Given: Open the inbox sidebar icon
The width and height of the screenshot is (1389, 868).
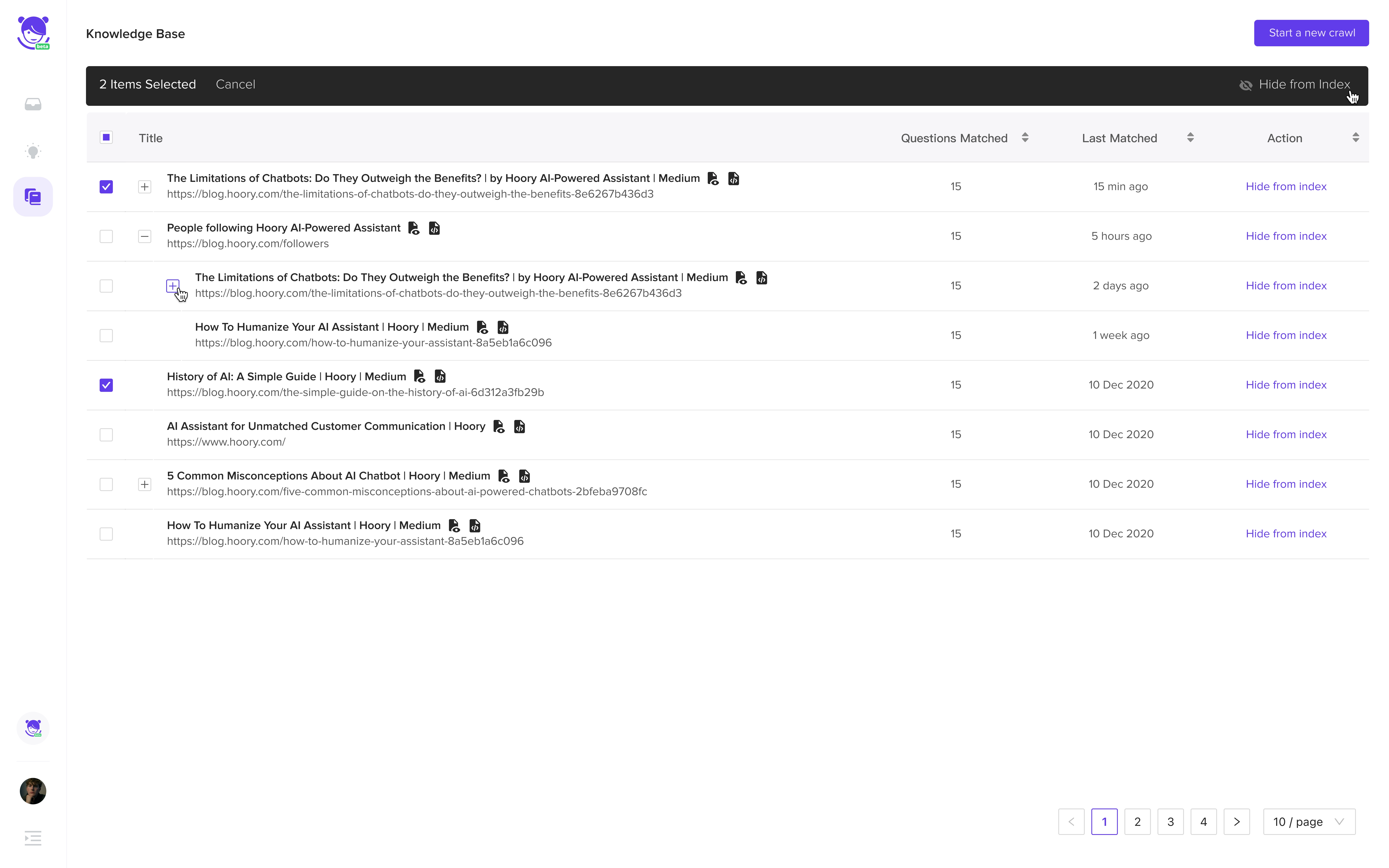Looking at the screenshot, I should 33,104.
